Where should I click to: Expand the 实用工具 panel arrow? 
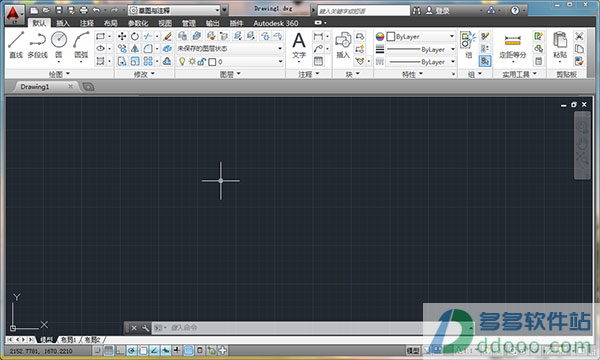click(x=535, y=73)
